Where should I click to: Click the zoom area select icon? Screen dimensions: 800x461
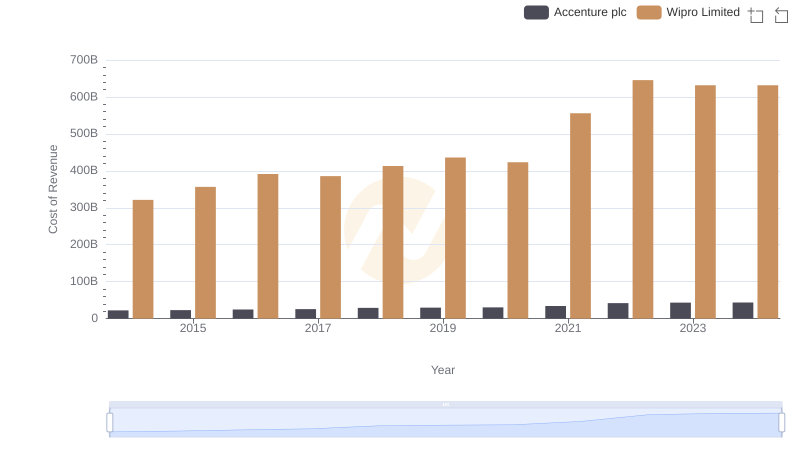(x=756, y=15)
